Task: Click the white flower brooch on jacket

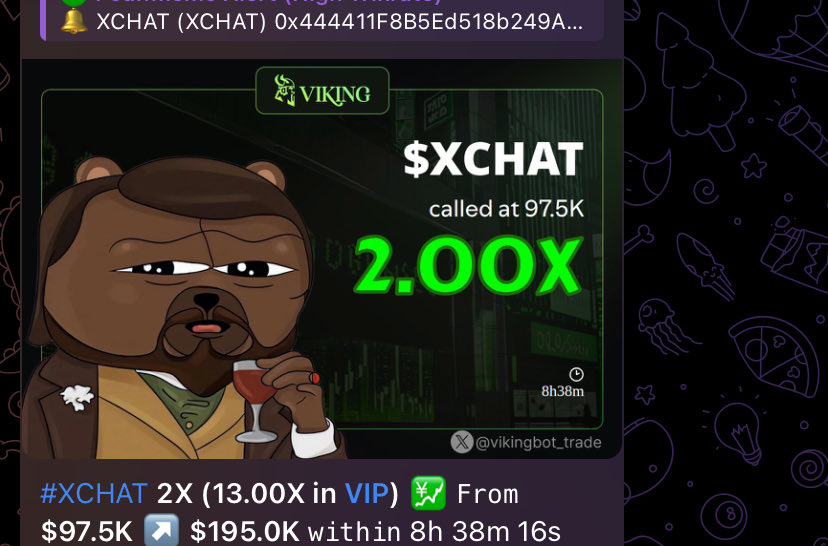Action: pyautogui.click(x=77, y=397)
